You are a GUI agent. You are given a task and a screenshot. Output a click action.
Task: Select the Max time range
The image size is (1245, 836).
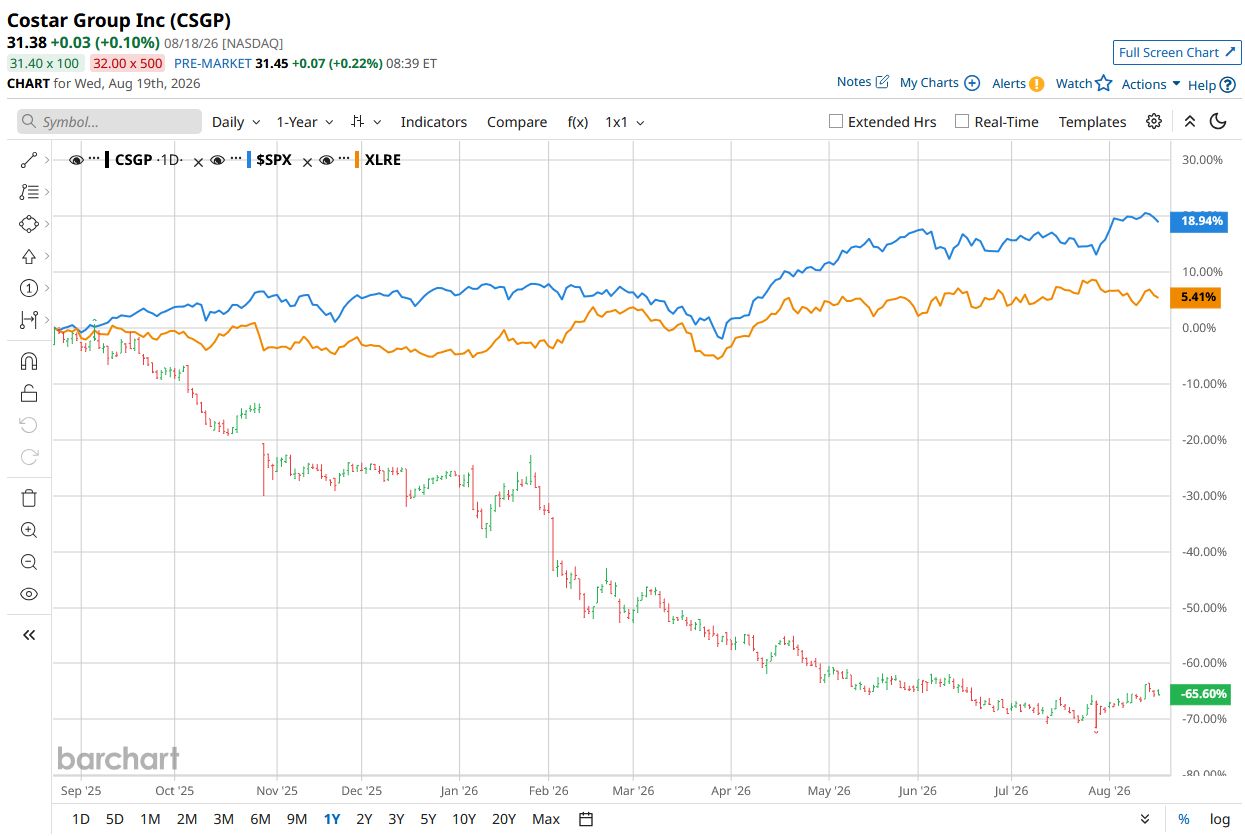pos(546,819)
